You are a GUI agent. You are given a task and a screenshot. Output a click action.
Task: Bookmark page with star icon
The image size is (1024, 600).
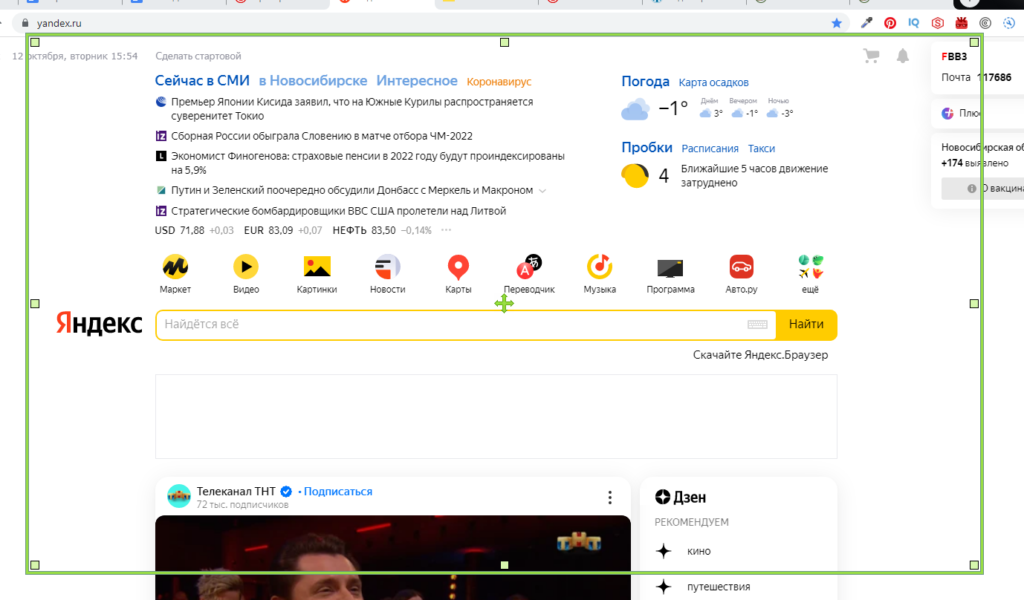837,23
